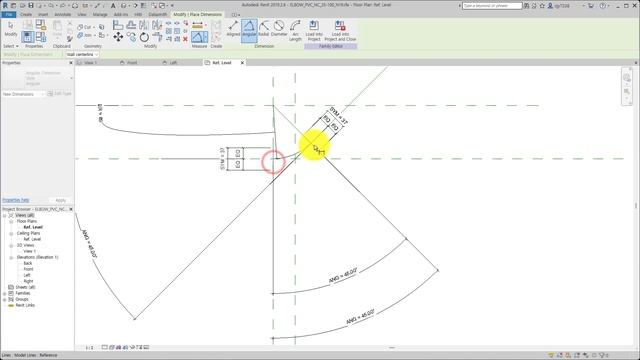This screenshot has width=640, height=360.
Task: Open the Create ribbon tab
Action: (26, 14)
